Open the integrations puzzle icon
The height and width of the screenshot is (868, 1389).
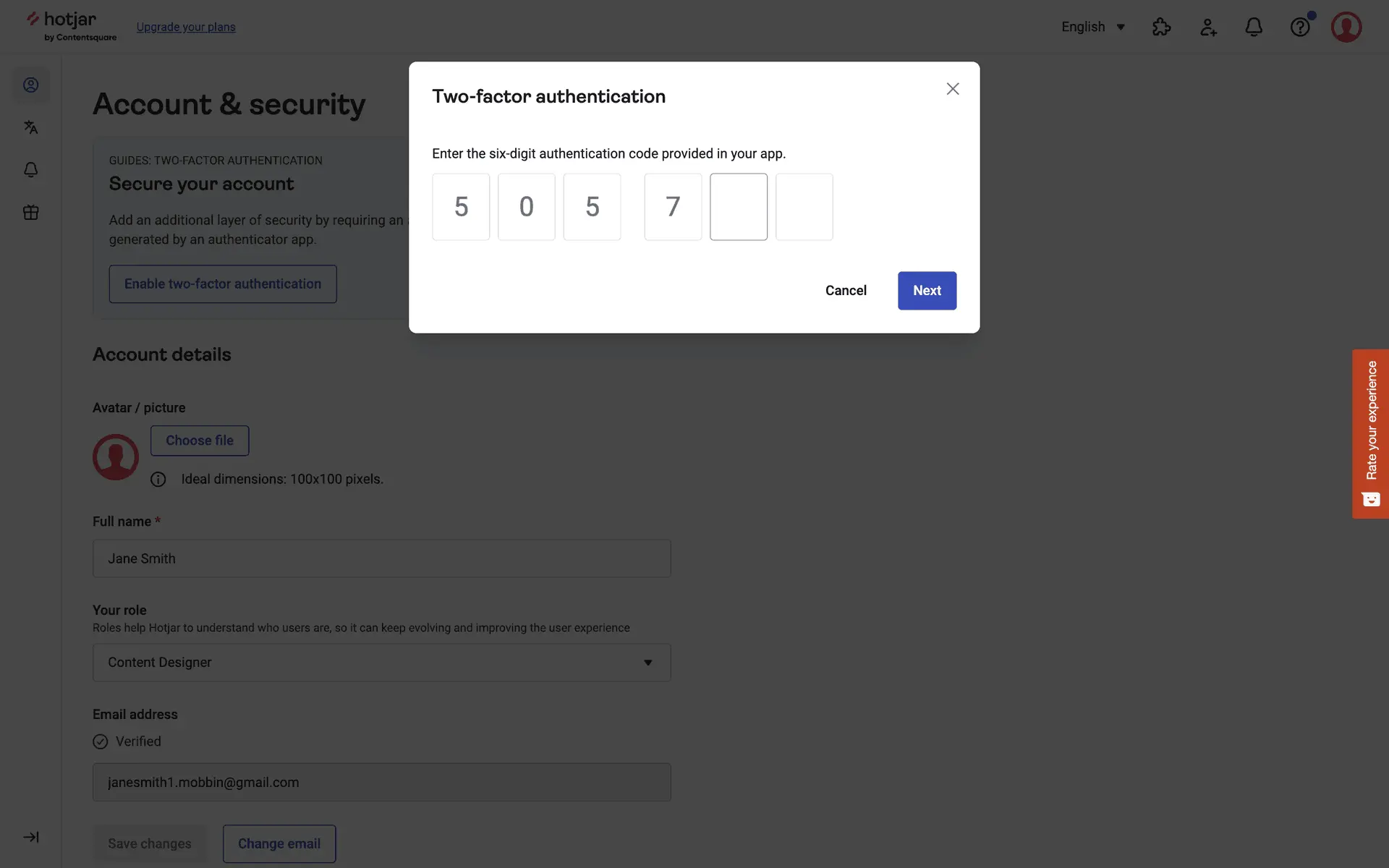point(1161,27)
